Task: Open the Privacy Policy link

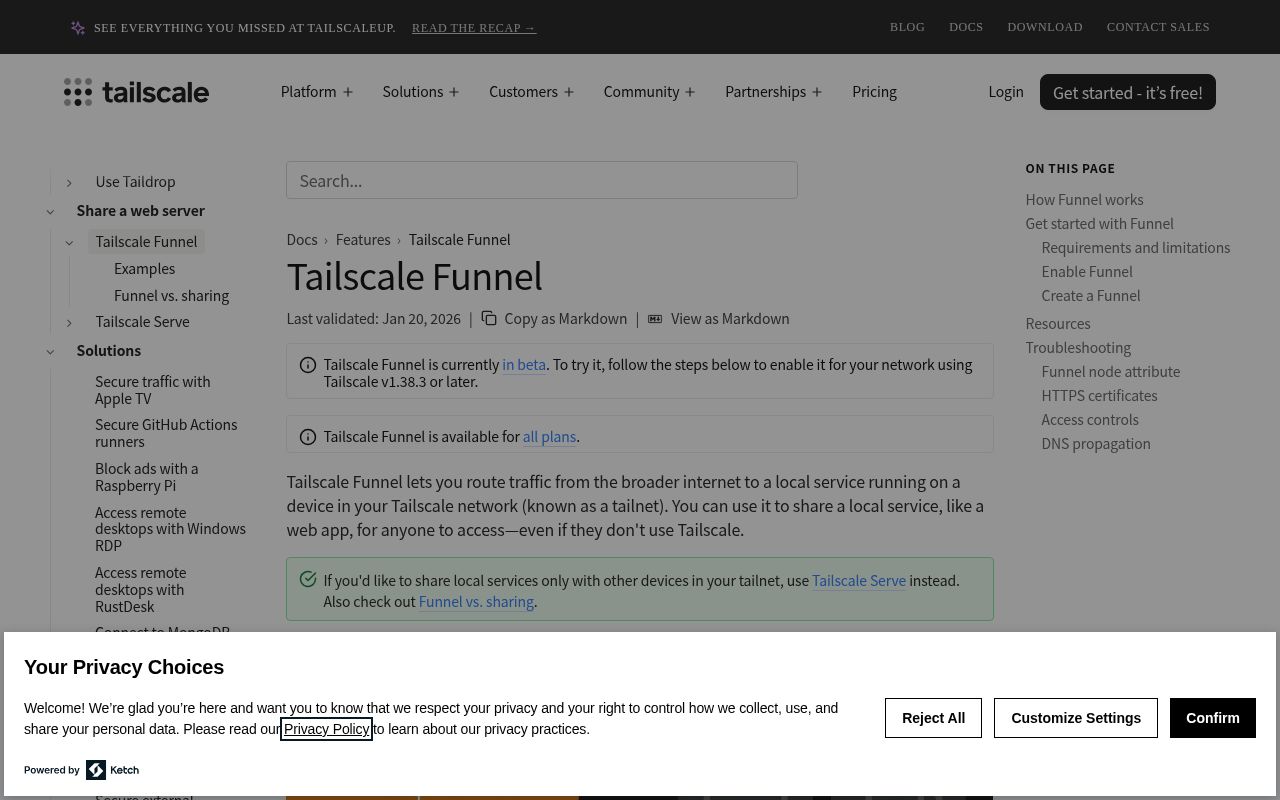Action: (326, 729)
